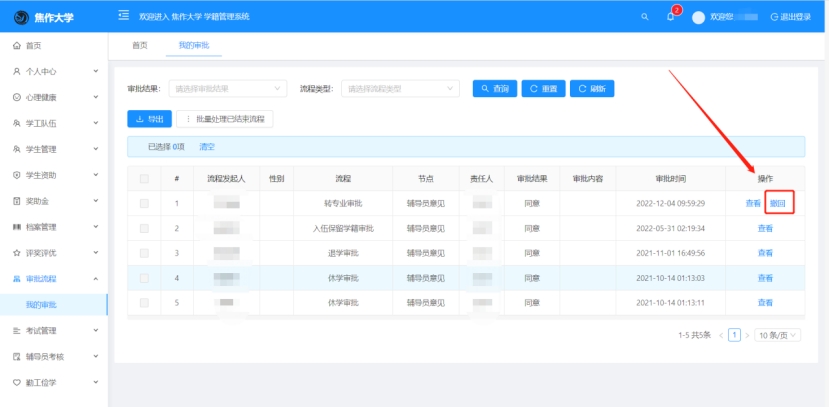This screenshot has width=830, height=407.
Task: Select 我的审批 in sidebar submenu
Action: (41, 304)
